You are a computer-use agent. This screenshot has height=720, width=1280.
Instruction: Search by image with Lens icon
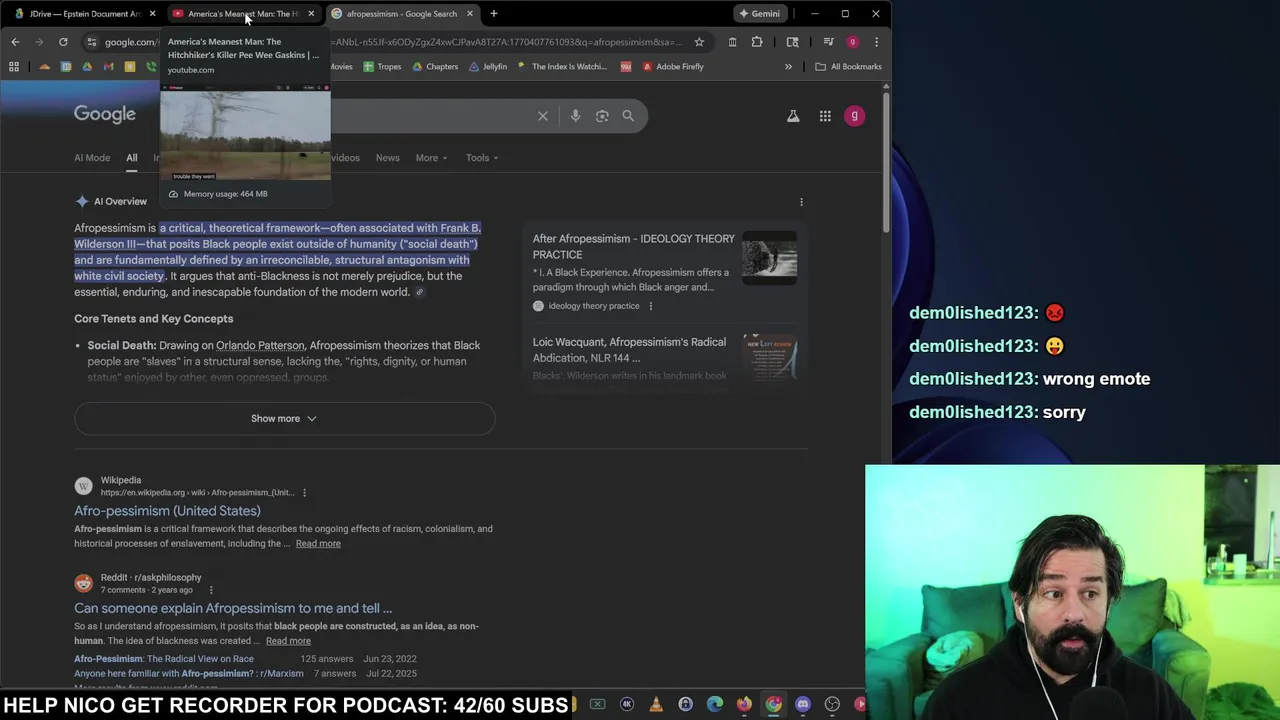coord(602,116)
